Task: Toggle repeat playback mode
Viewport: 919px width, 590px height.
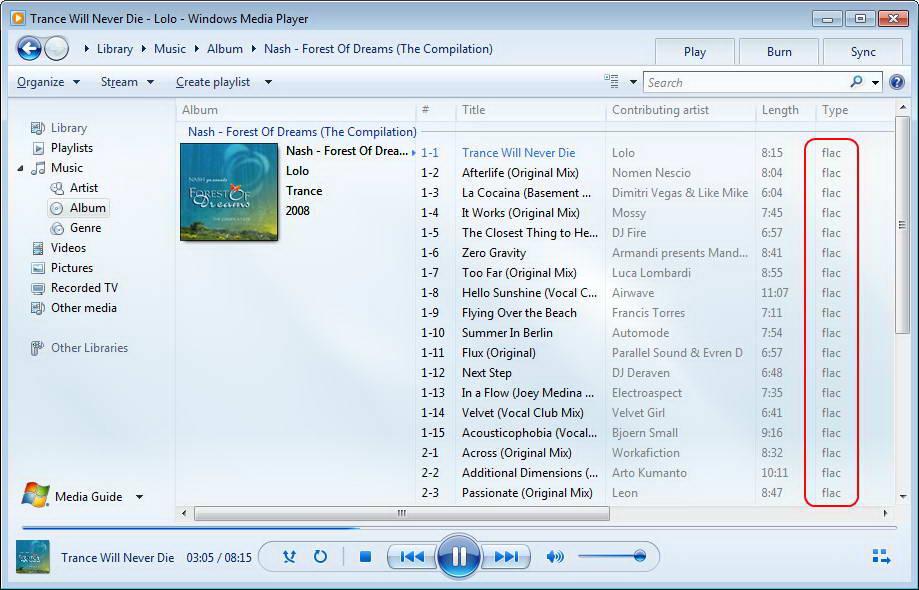Action: tap(320, 556)
